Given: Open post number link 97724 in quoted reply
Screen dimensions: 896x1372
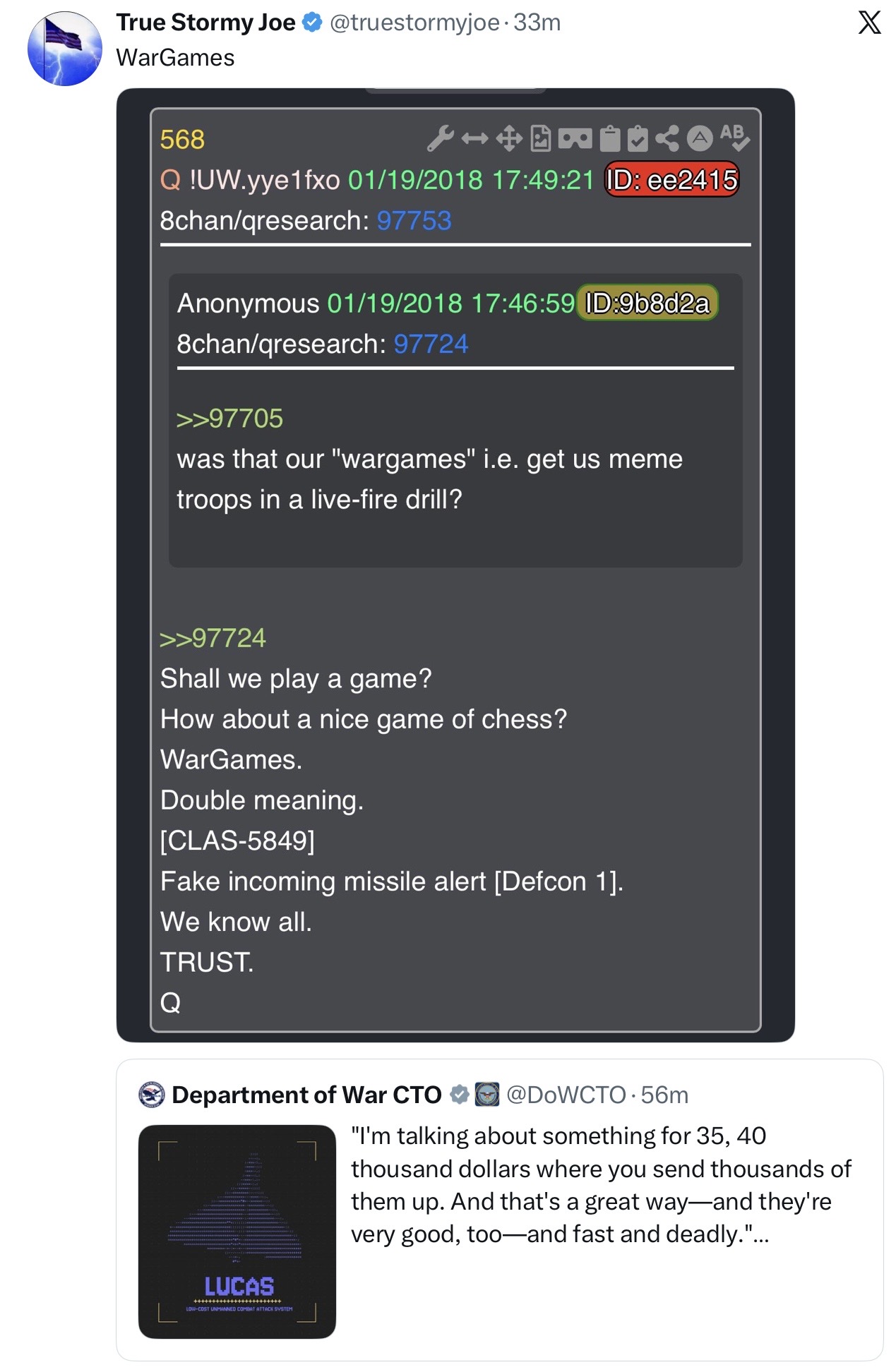Looking at the screenshot, I should [431, 344].
